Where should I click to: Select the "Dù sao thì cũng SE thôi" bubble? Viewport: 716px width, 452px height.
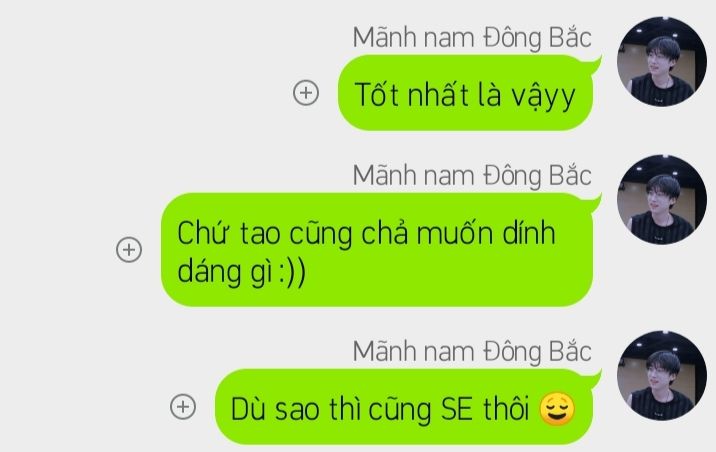click(404, 406)
